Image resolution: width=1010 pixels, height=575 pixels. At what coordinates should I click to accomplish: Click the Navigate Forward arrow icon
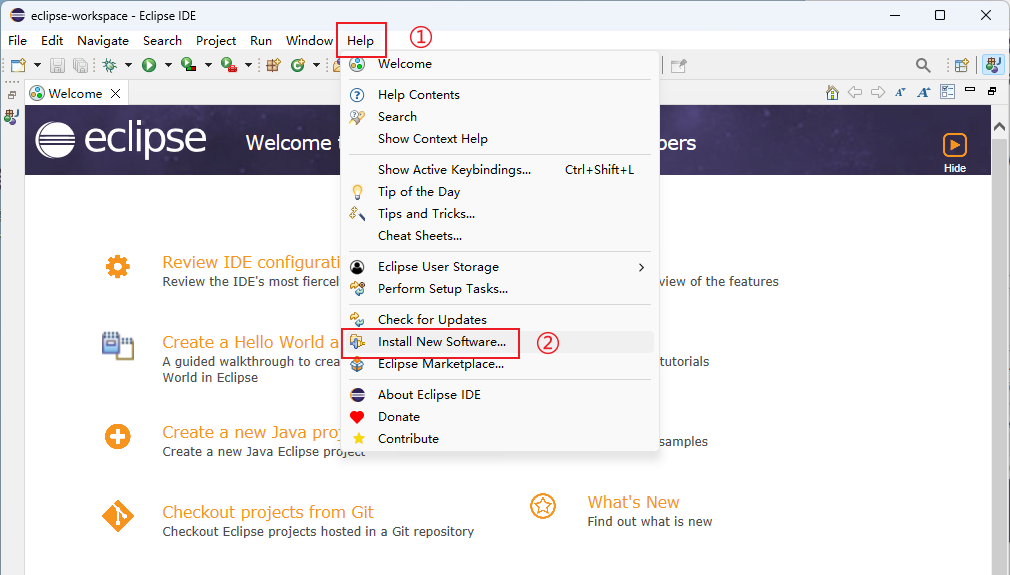[x=877, y=93]
